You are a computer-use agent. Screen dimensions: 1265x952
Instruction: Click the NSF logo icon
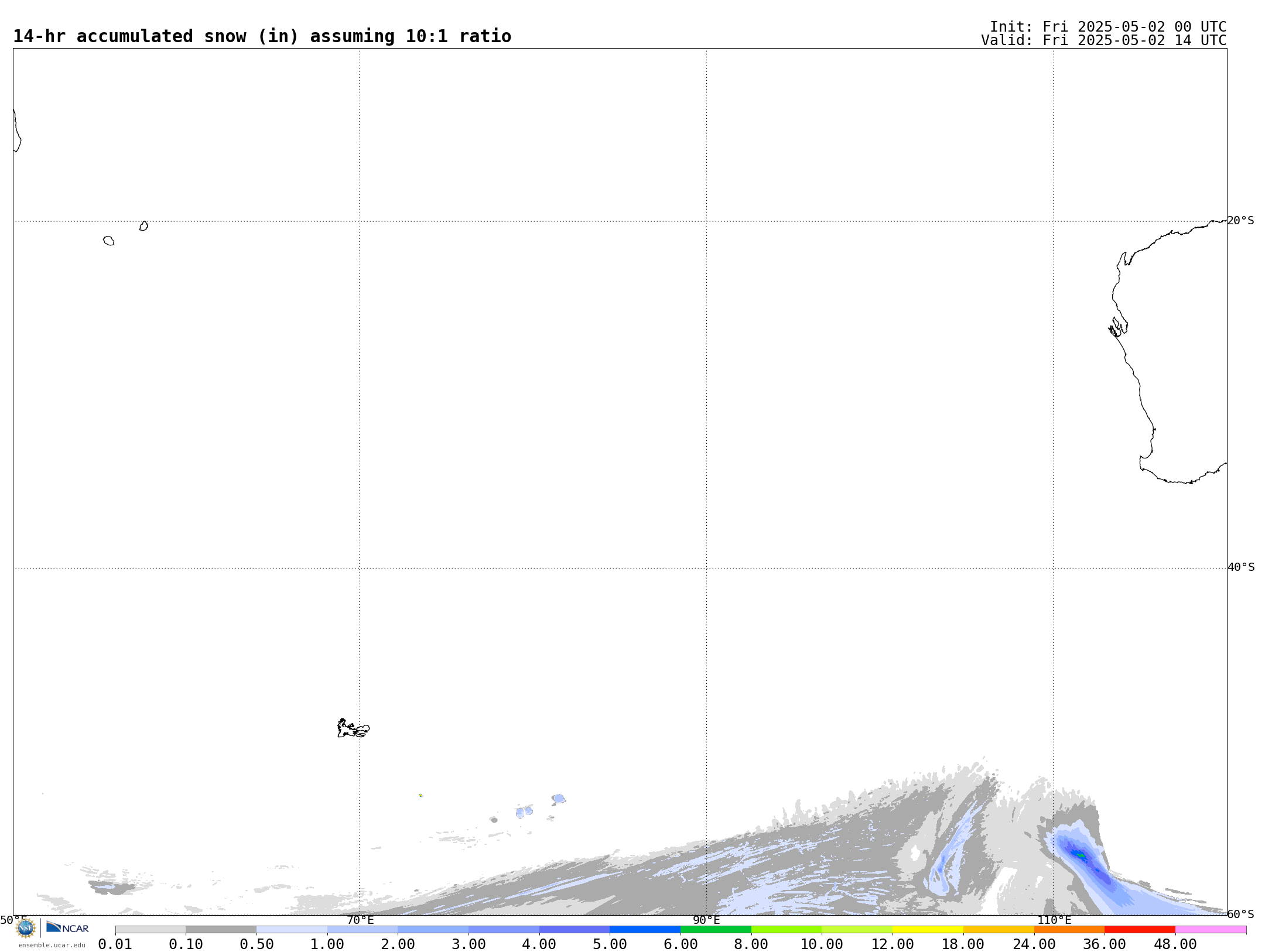[x=26, y=928]
